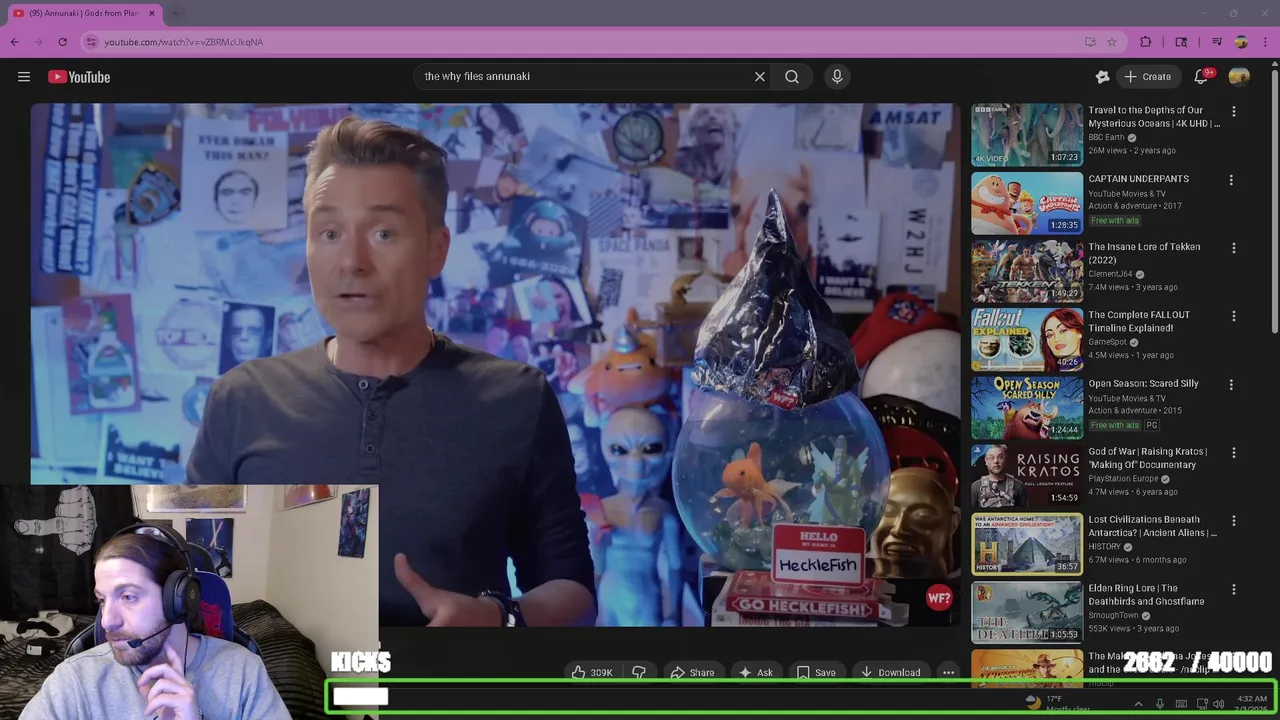Install app icon in the address bar
This screenshot has height=720, width=1280.
pyautogui.click(x=1090, y=42)
